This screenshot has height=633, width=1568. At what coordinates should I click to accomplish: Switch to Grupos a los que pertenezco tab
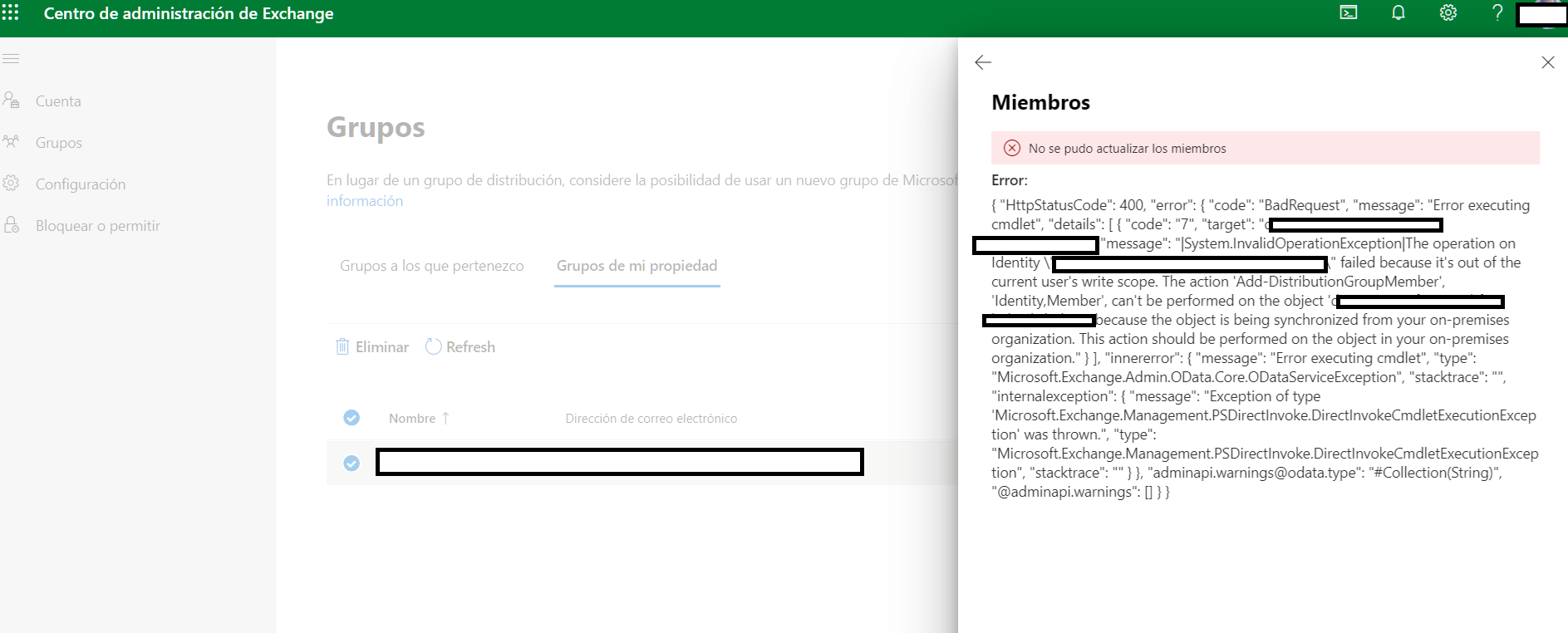pyautogui.click(x=431, y=266)
